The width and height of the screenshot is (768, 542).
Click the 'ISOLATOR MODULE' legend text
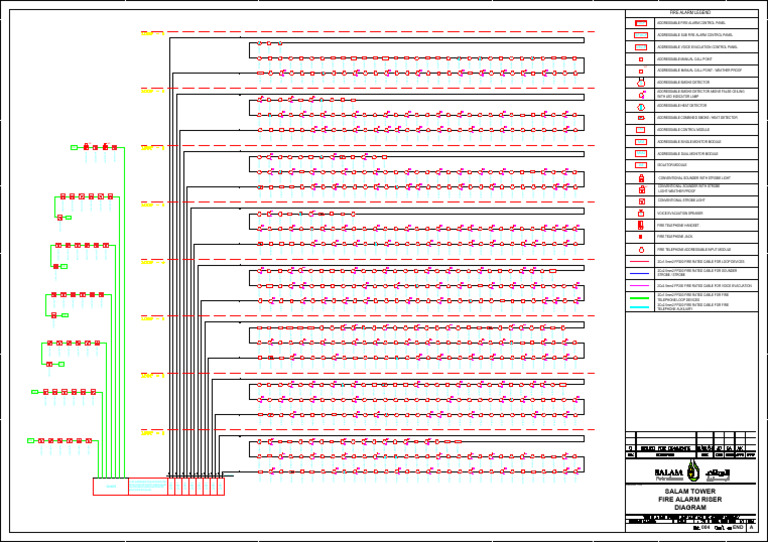(672, 165)
